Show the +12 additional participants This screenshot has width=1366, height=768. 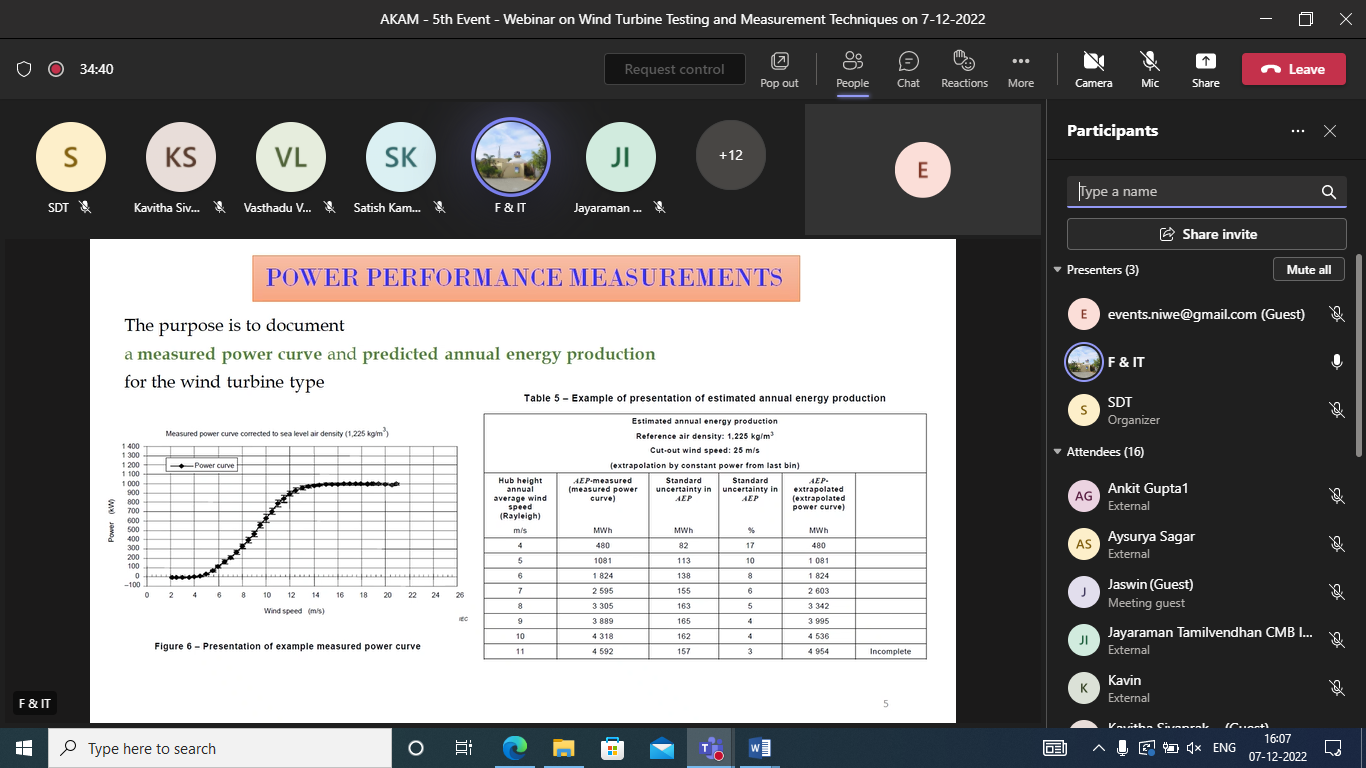(x=730, y=155)
